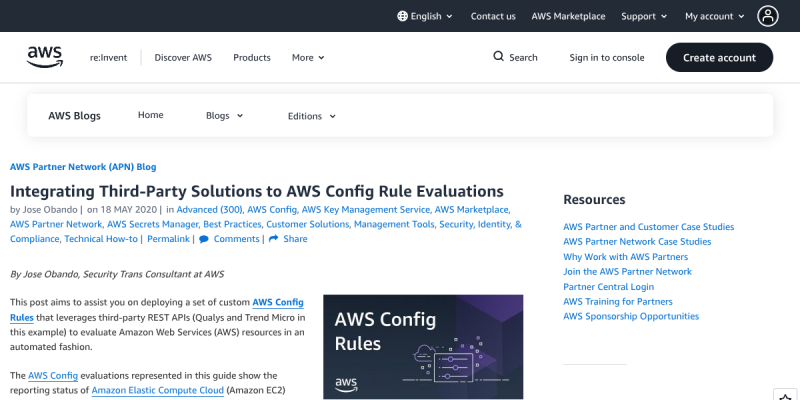
Task: Expand the English language dropdown
Action: click(x=425, y=16)
